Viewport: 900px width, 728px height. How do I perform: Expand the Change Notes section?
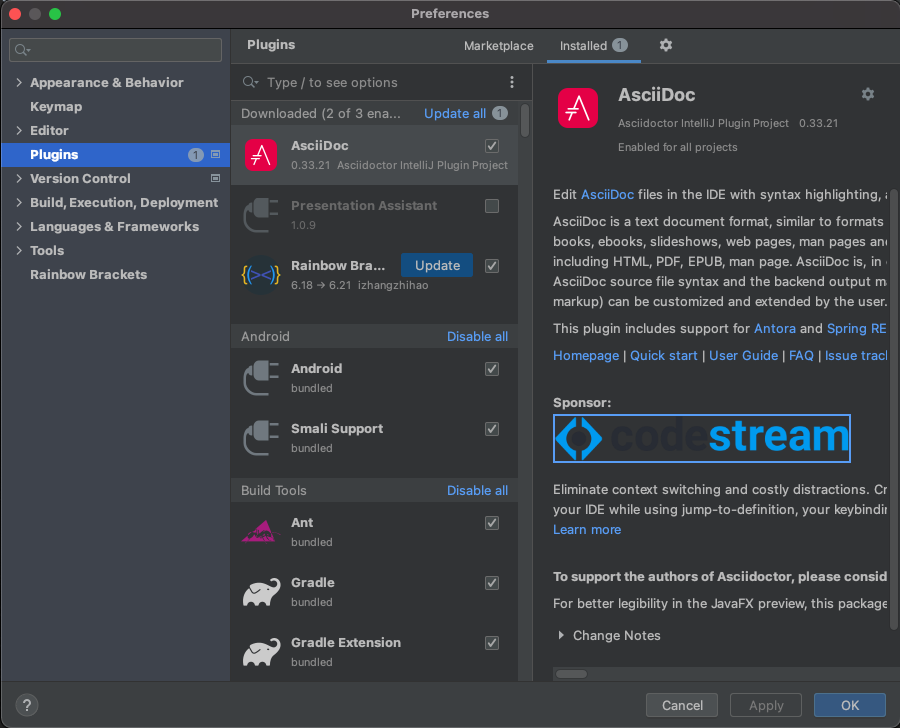561,636
